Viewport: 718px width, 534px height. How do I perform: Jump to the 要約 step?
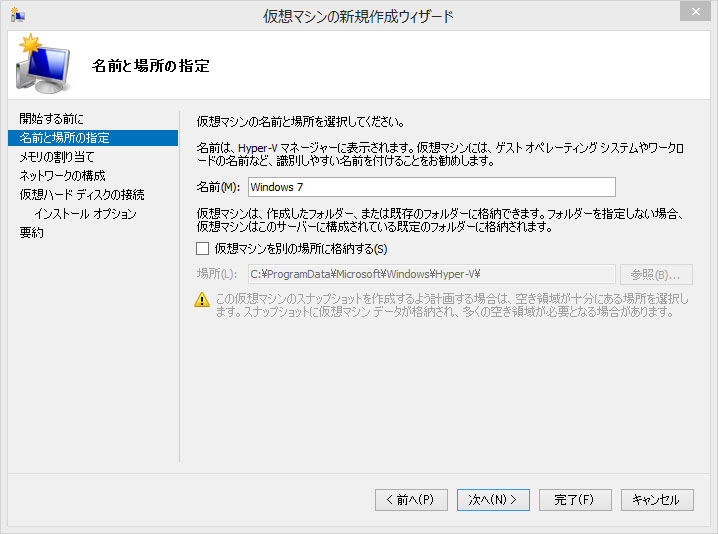[x=31, y=233]
